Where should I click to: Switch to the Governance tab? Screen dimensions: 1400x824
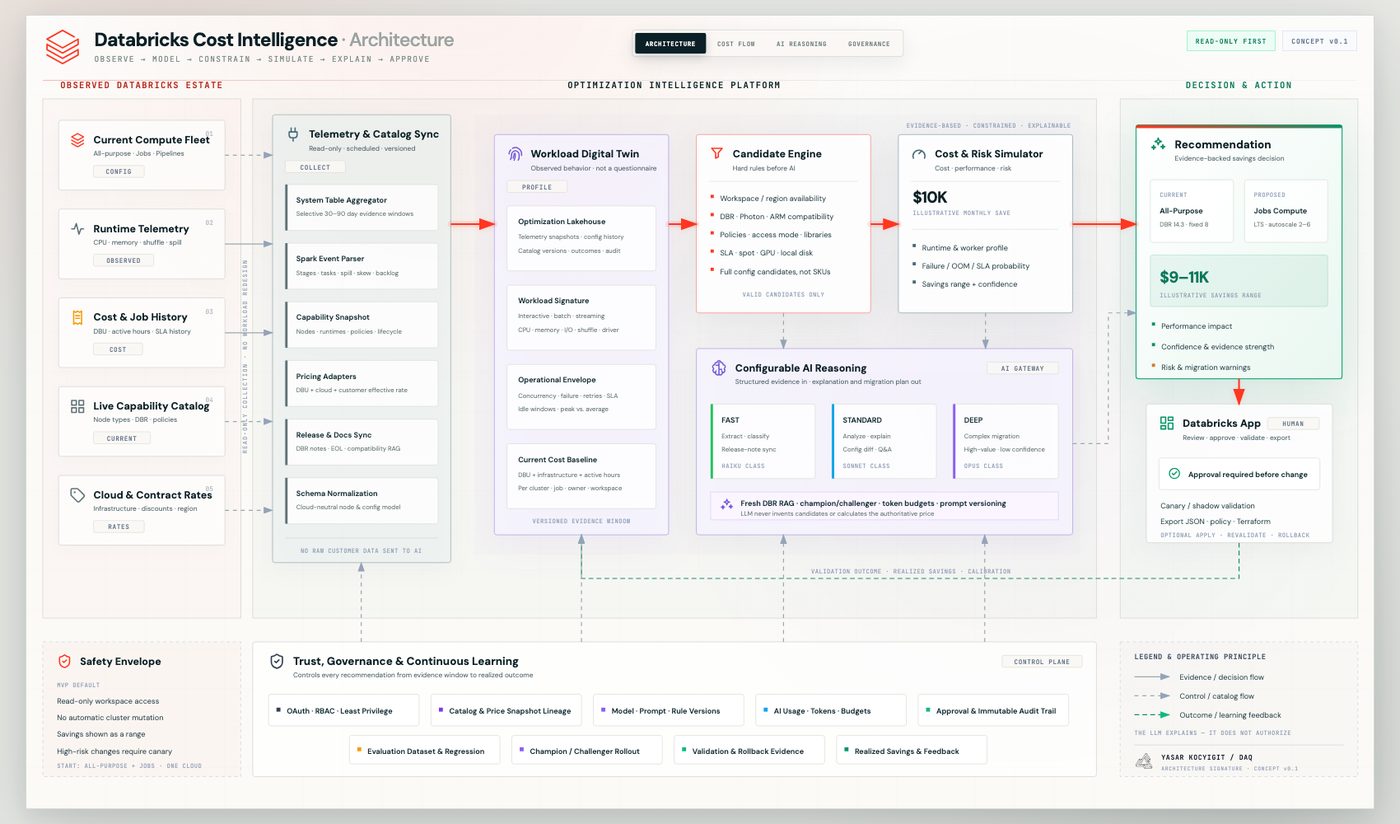tap(869, 44)
